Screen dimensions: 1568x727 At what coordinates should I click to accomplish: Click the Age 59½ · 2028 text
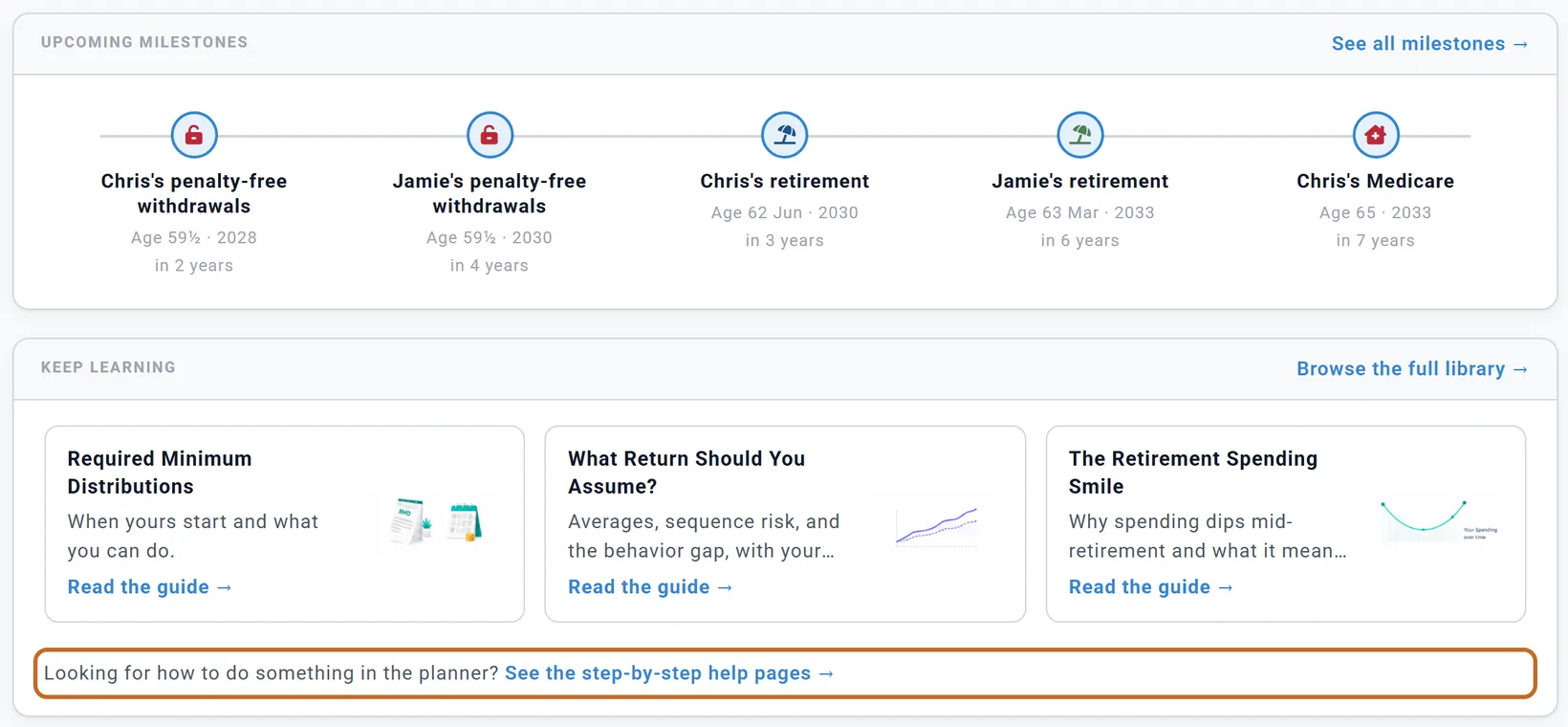pyautogui.click(x=194, y=237)
